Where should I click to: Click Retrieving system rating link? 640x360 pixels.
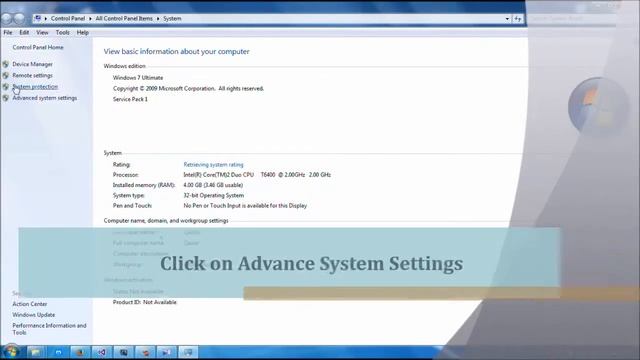[213, 164]
